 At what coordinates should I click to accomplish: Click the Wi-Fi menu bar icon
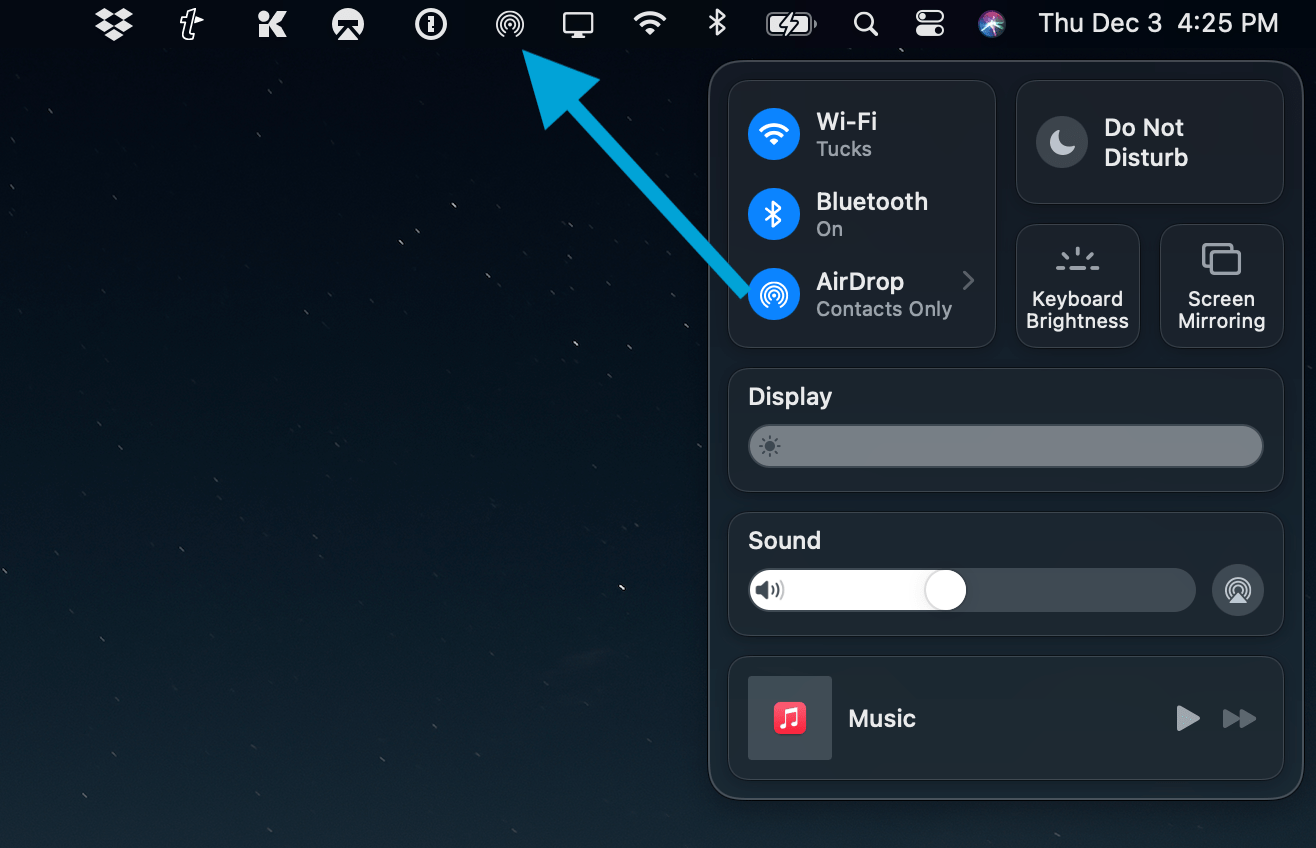[649, 24]
